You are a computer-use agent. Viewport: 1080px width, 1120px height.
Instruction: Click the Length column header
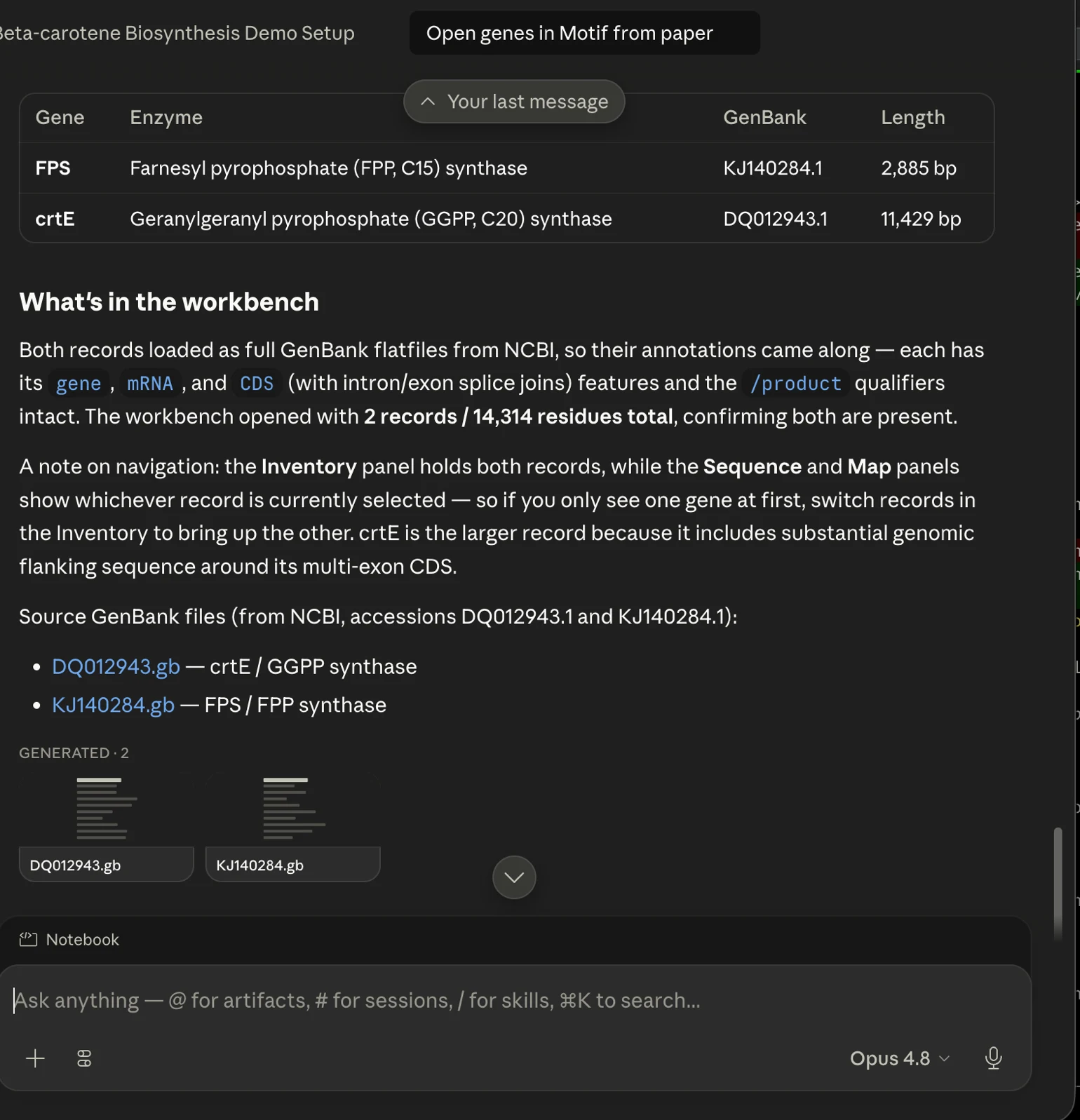pyautogui.click(x=913, y=117)
